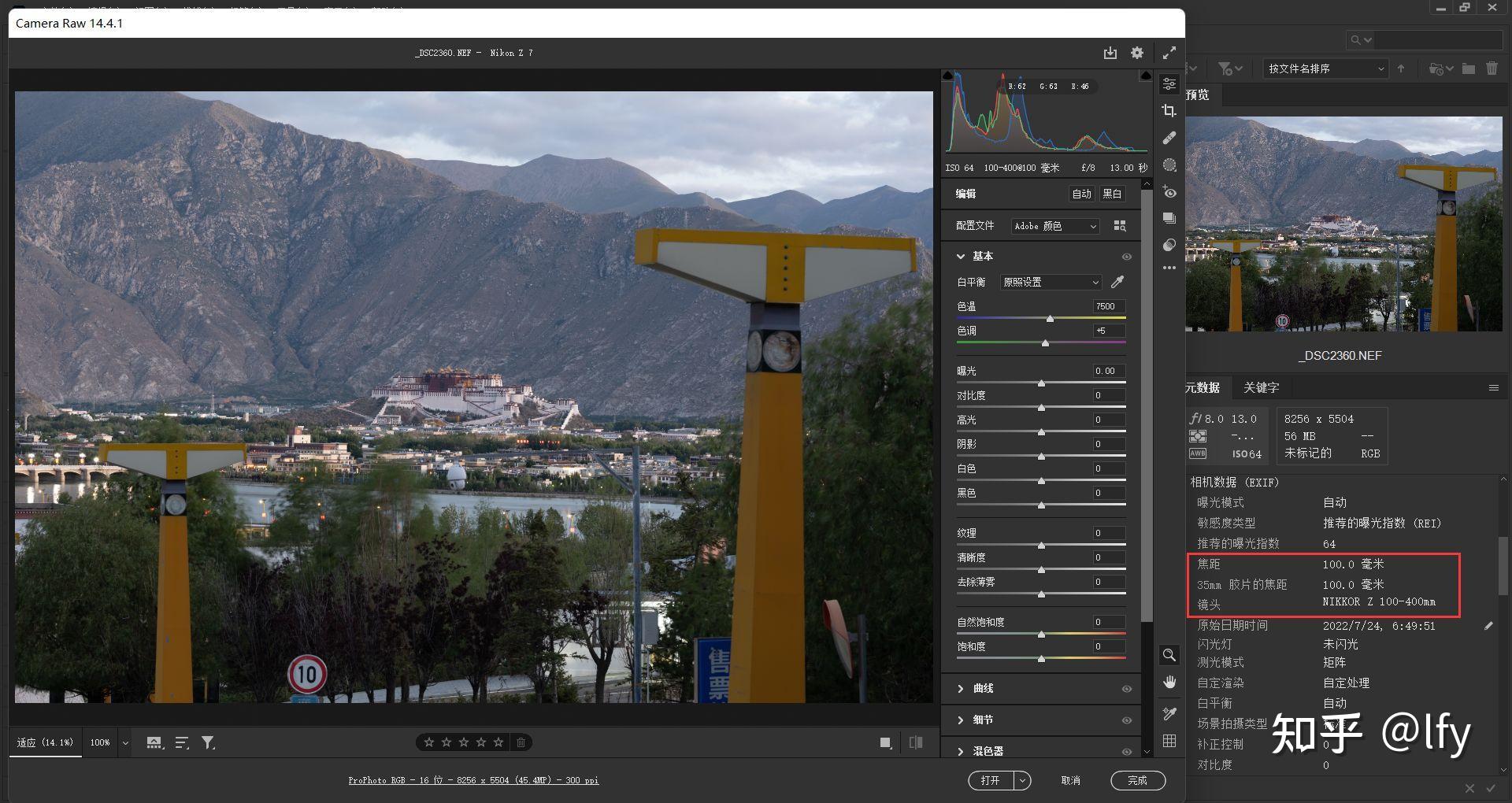Toggle the grid overlay icon
The image size is (1512, 803).
coord(1169,741)
